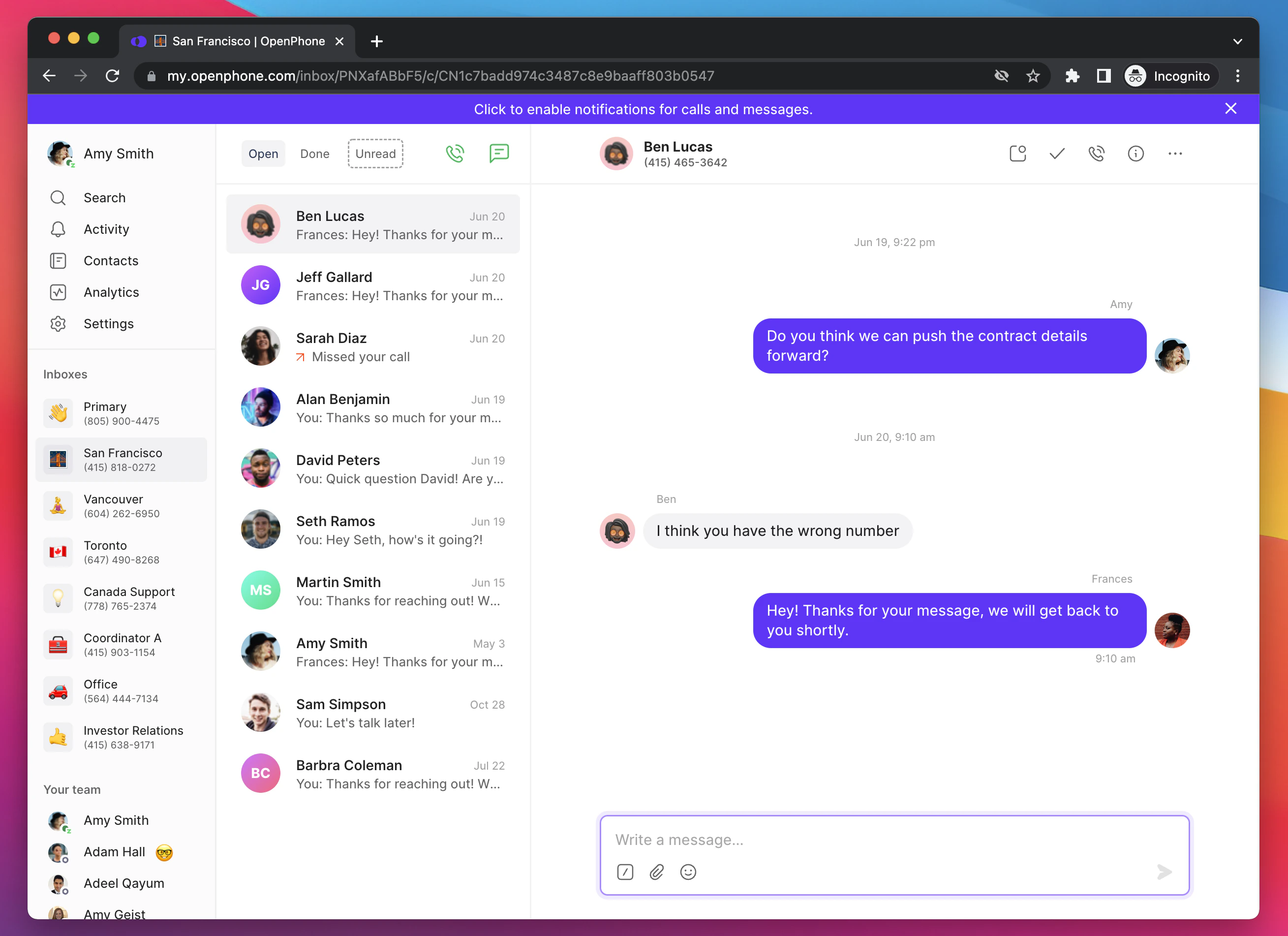Viewport: 1288px width, 936px height.
Task: Expand the more options menu for Ben Lucas
Action: tap(1175, 154)
